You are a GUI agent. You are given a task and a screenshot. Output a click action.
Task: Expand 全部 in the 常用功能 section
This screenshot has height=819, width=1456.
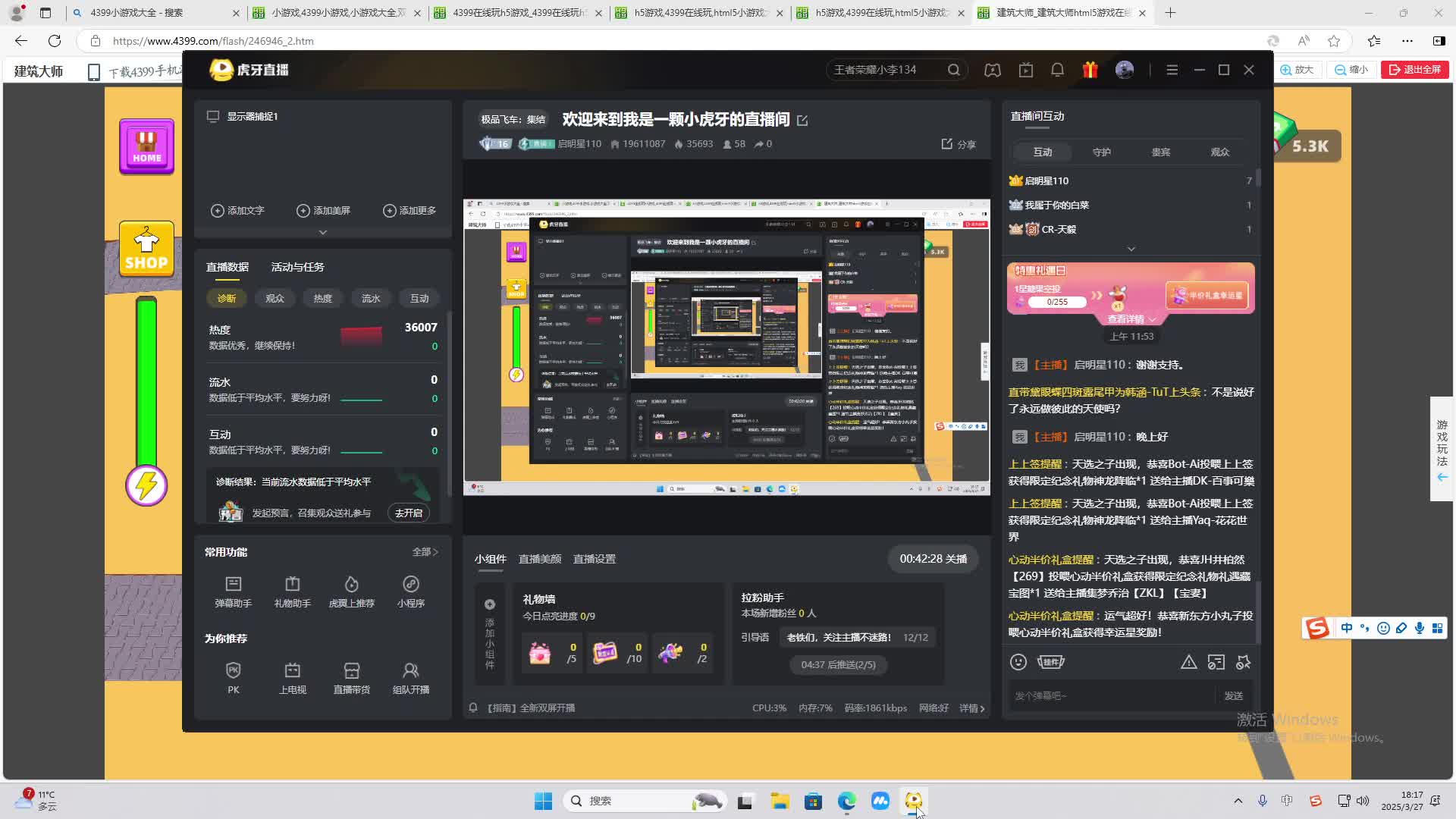(x=425, y=552)
